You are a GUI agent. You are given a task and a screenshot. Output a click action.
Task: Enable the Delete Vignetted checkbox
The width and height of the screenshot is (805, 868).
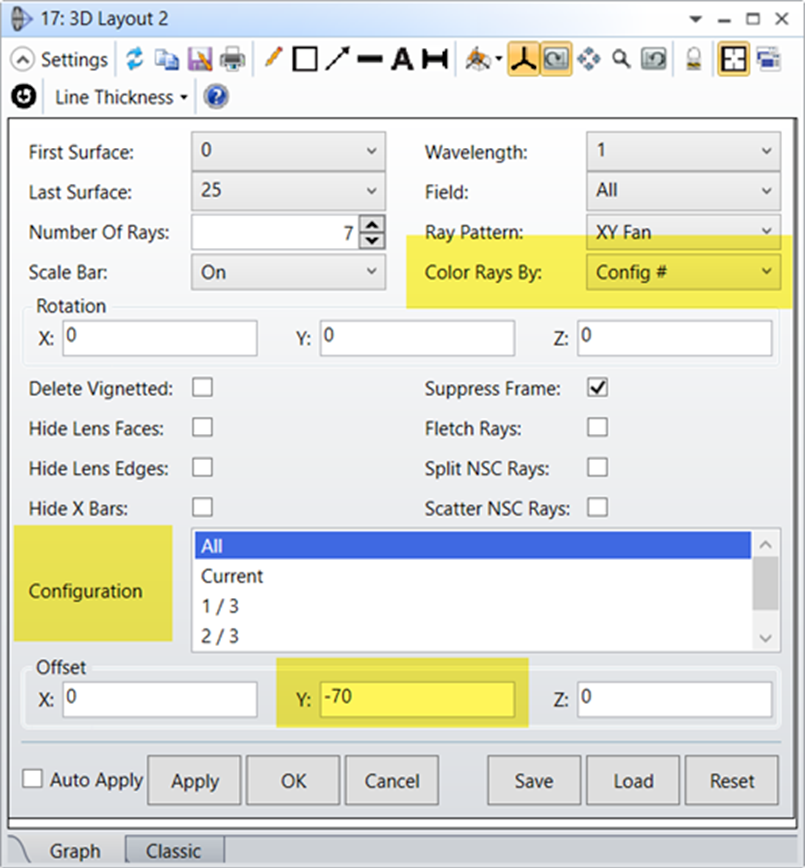tap(202, 388)
